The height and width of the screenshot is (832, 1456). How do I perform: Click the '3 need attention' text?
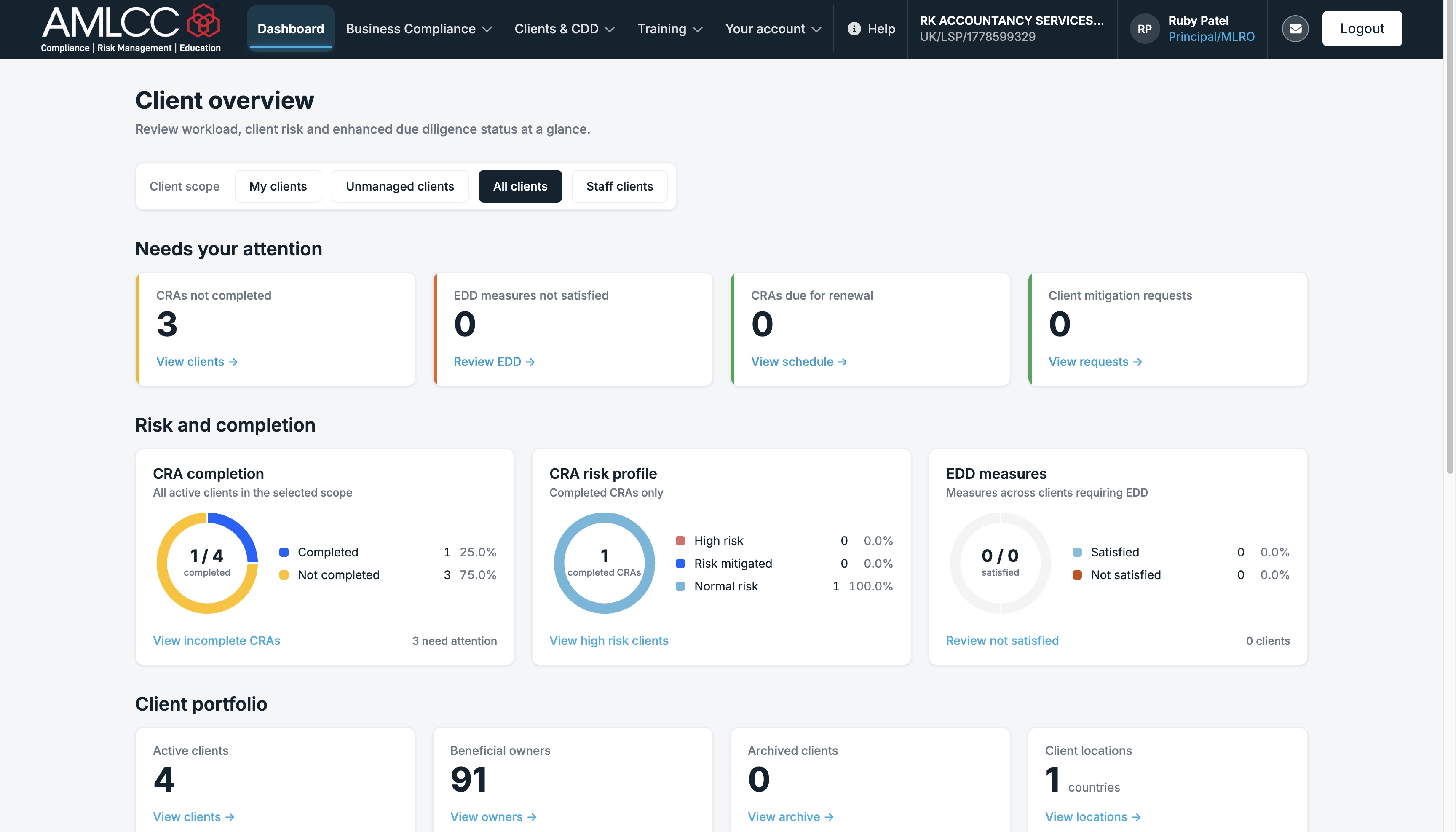pyautogui.click(x=454, y=641)
